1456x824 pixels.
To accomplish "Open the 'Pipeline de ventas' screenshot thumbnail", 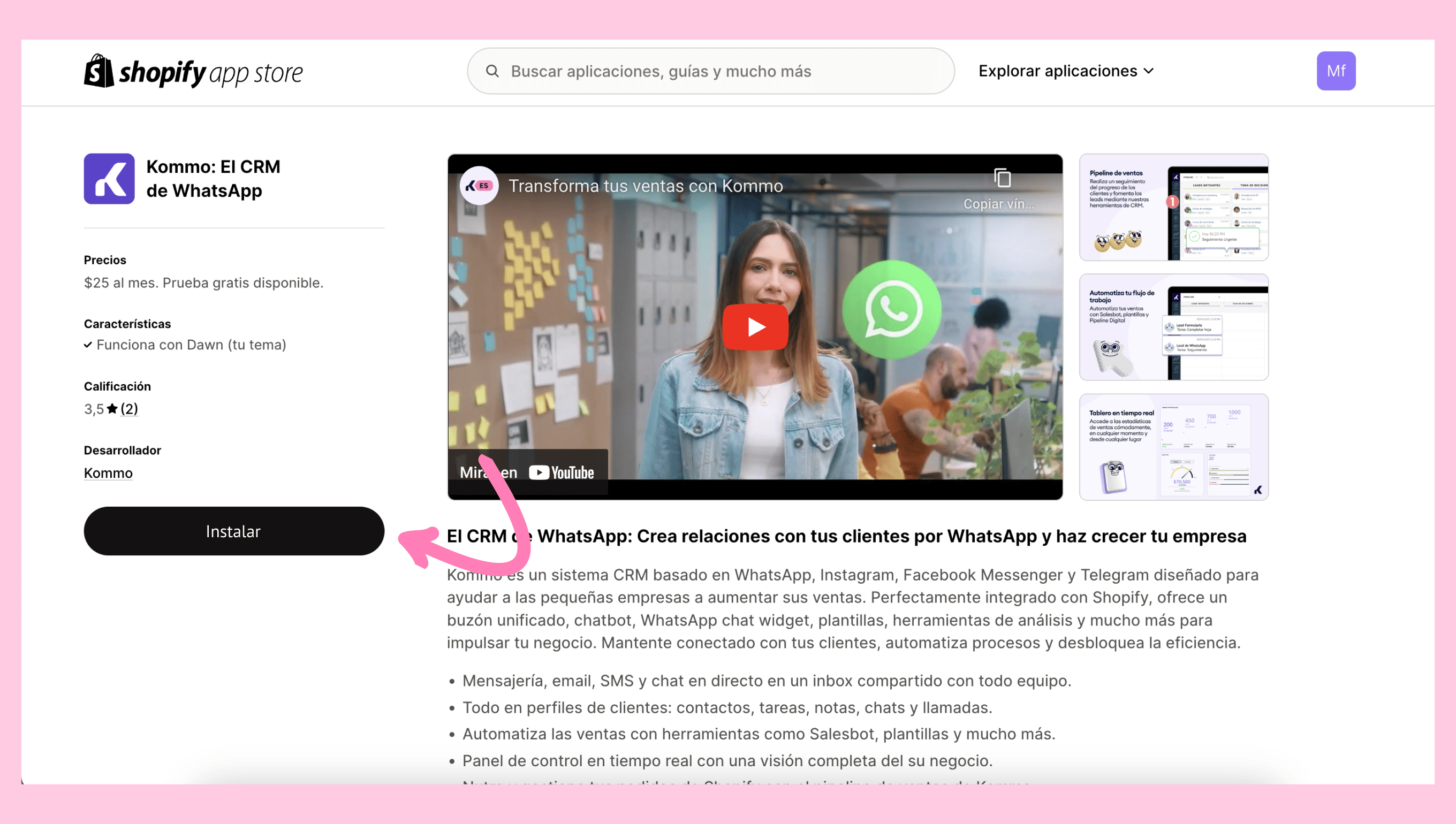I will [x=1173, y=207].
